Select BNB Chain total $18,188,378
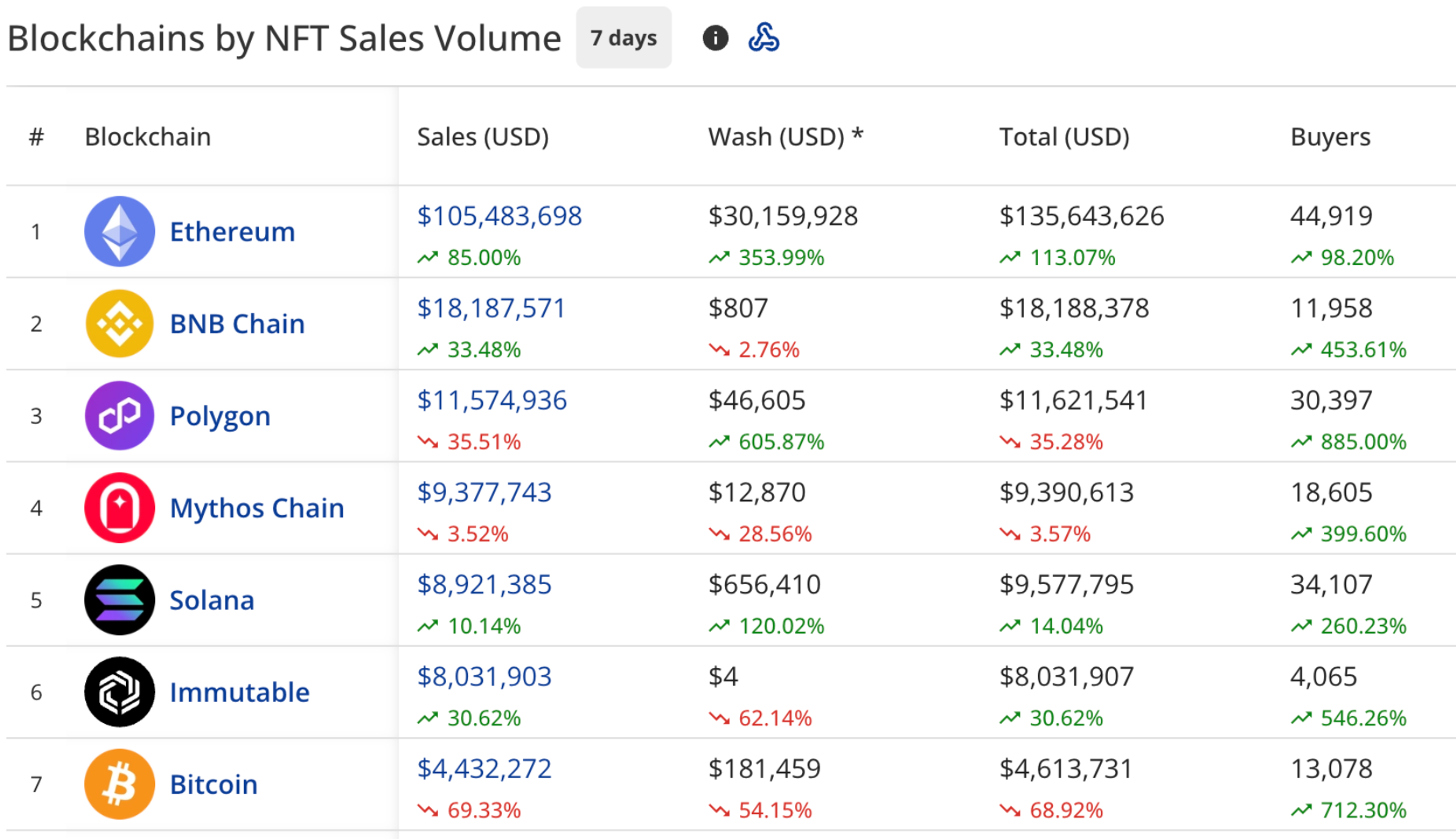 [x=1074, y=308]
